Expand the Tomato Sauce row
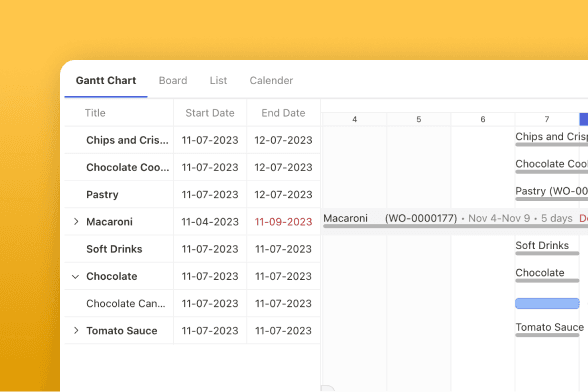 76,330
